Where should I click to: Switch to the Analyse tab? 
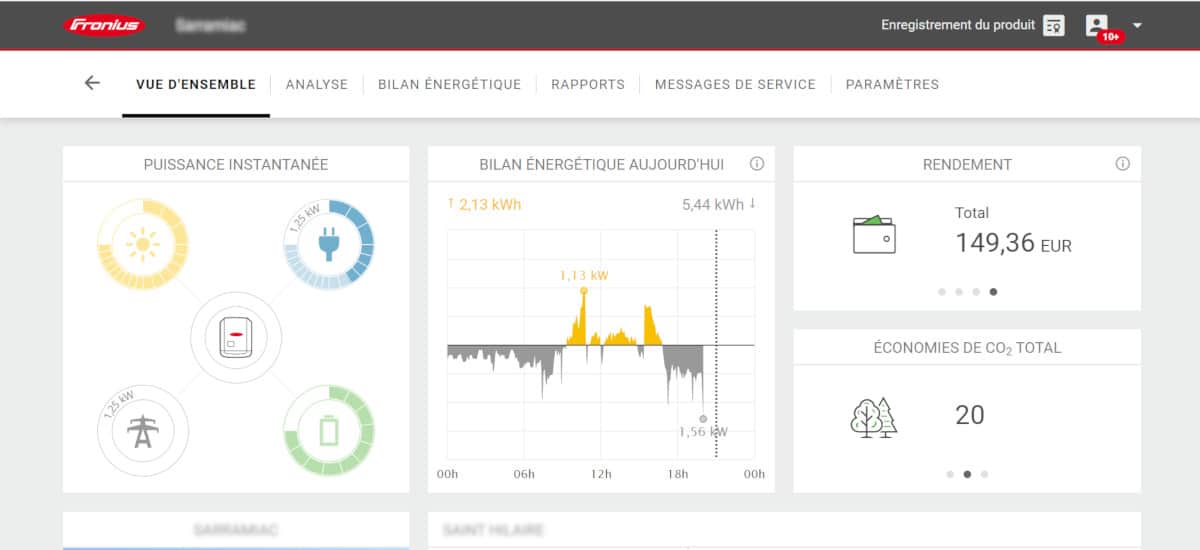click(x=316, y=84)
